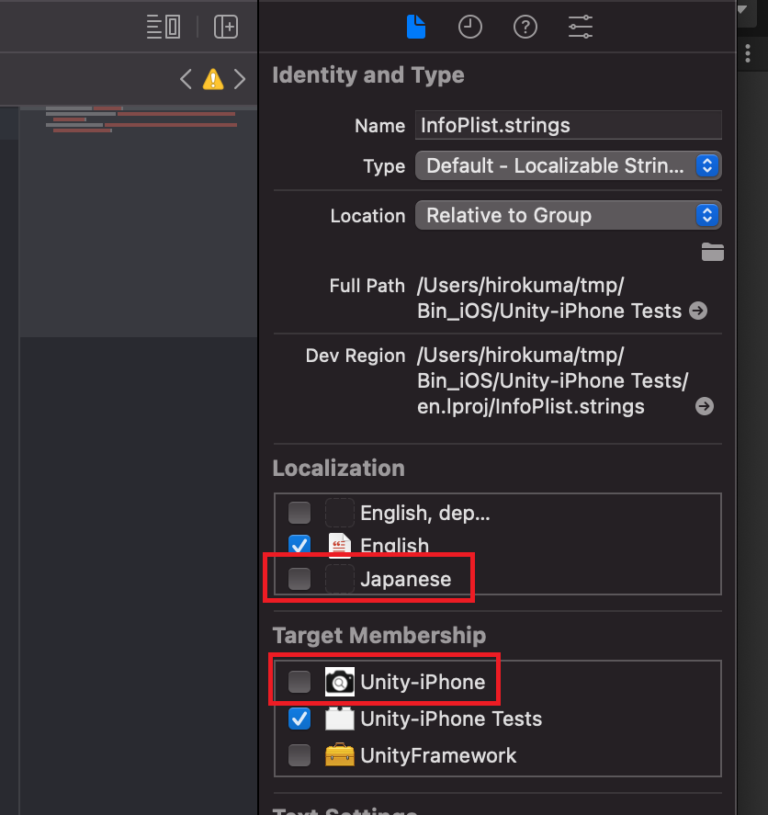Click the editor layout toolbar control

tap(163, 27)
